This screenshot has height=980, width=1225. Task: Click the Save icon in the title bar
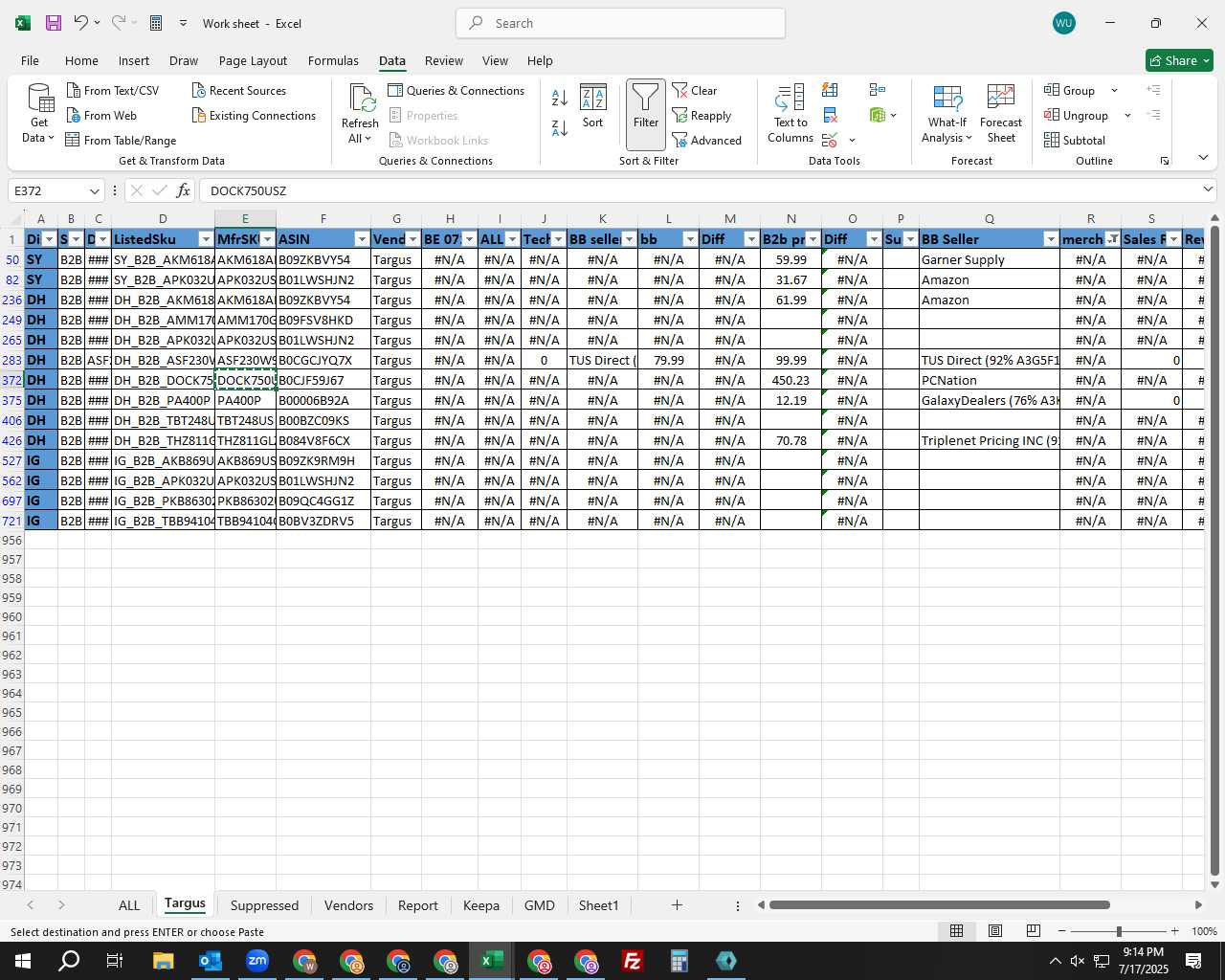point(54,23)
